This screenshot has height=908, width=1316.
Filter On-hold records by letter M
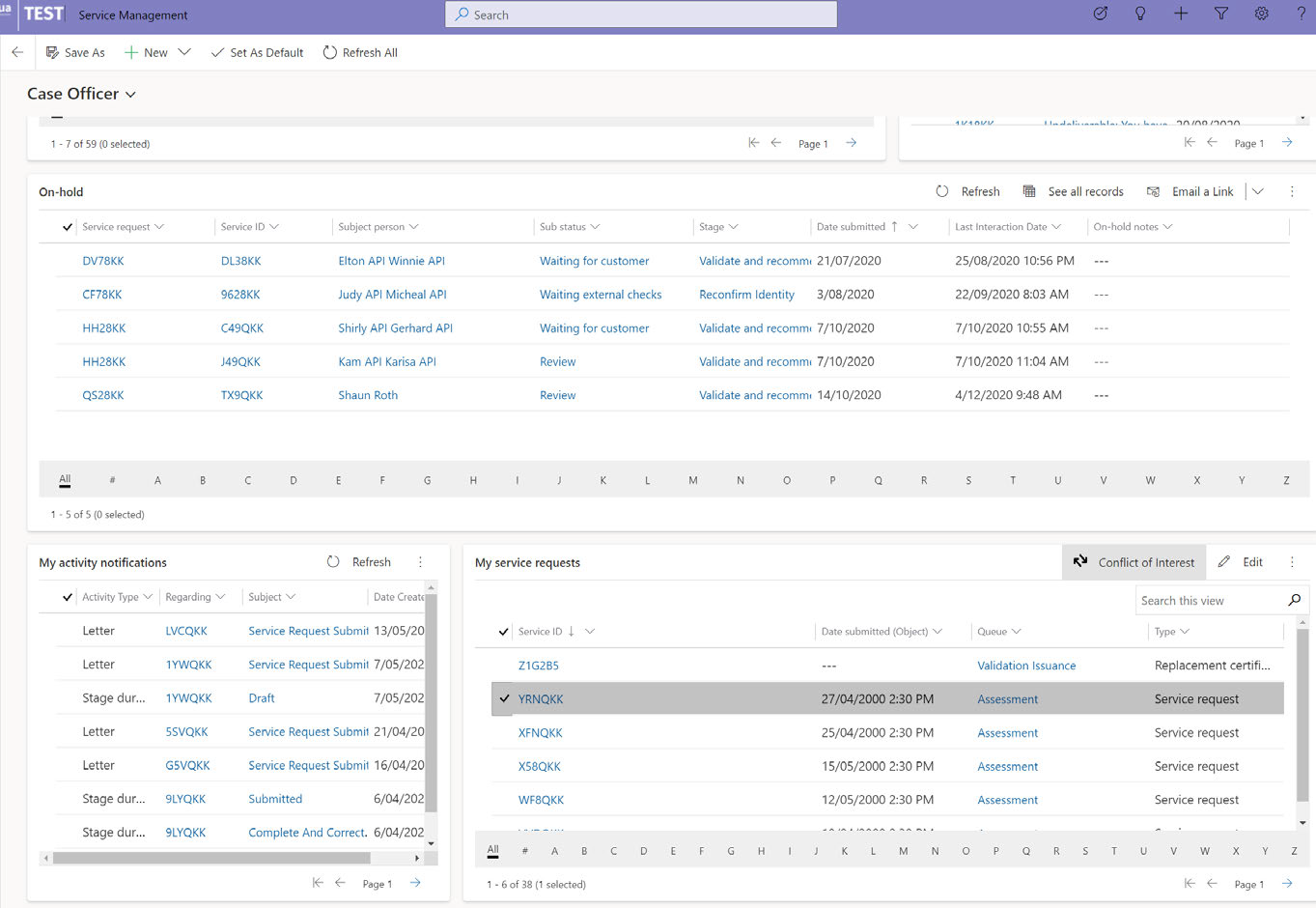[x=692, y=480]
